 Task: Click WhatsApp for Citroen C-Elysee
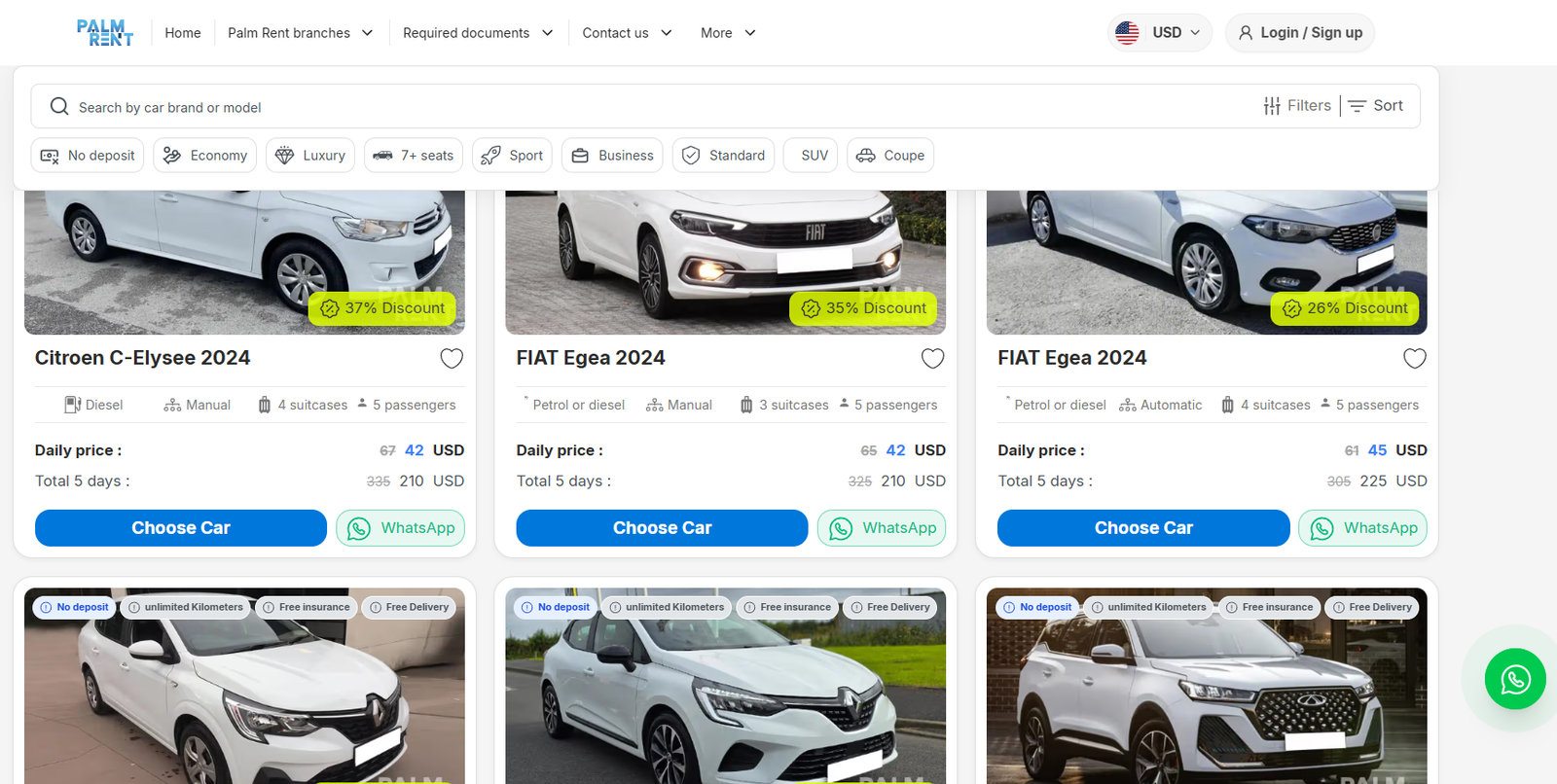click(x=400, y=528)
